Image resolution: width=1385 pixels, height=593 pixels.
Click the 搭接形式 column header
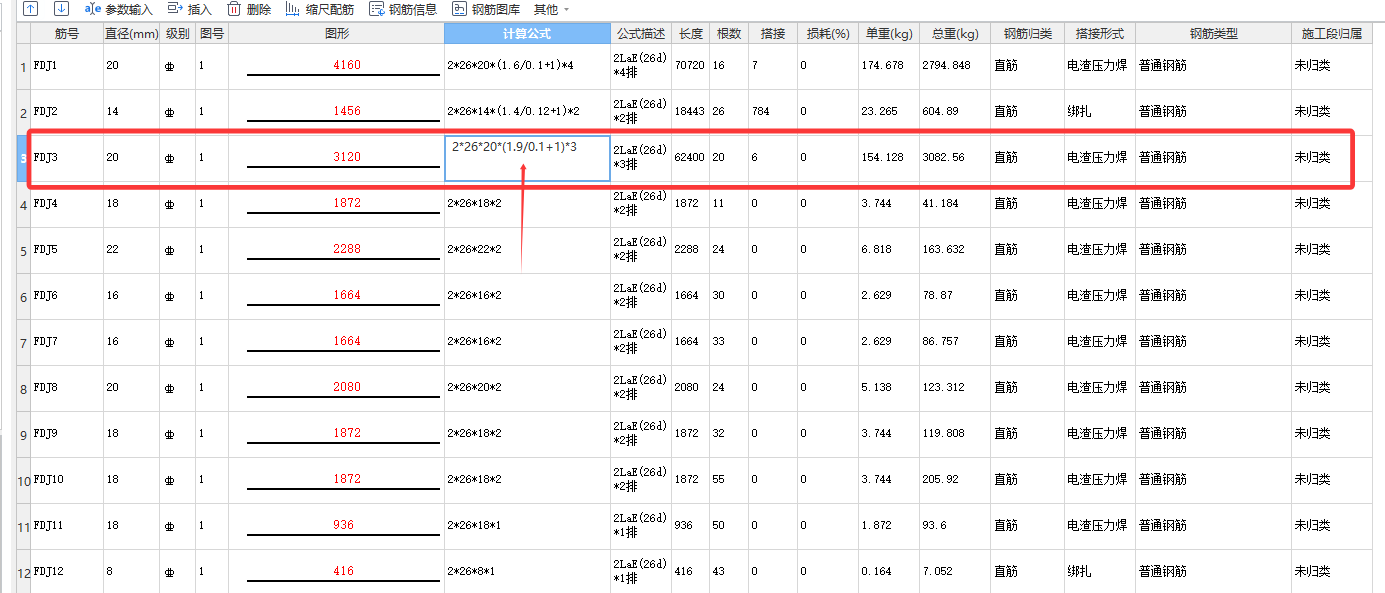1099,34
